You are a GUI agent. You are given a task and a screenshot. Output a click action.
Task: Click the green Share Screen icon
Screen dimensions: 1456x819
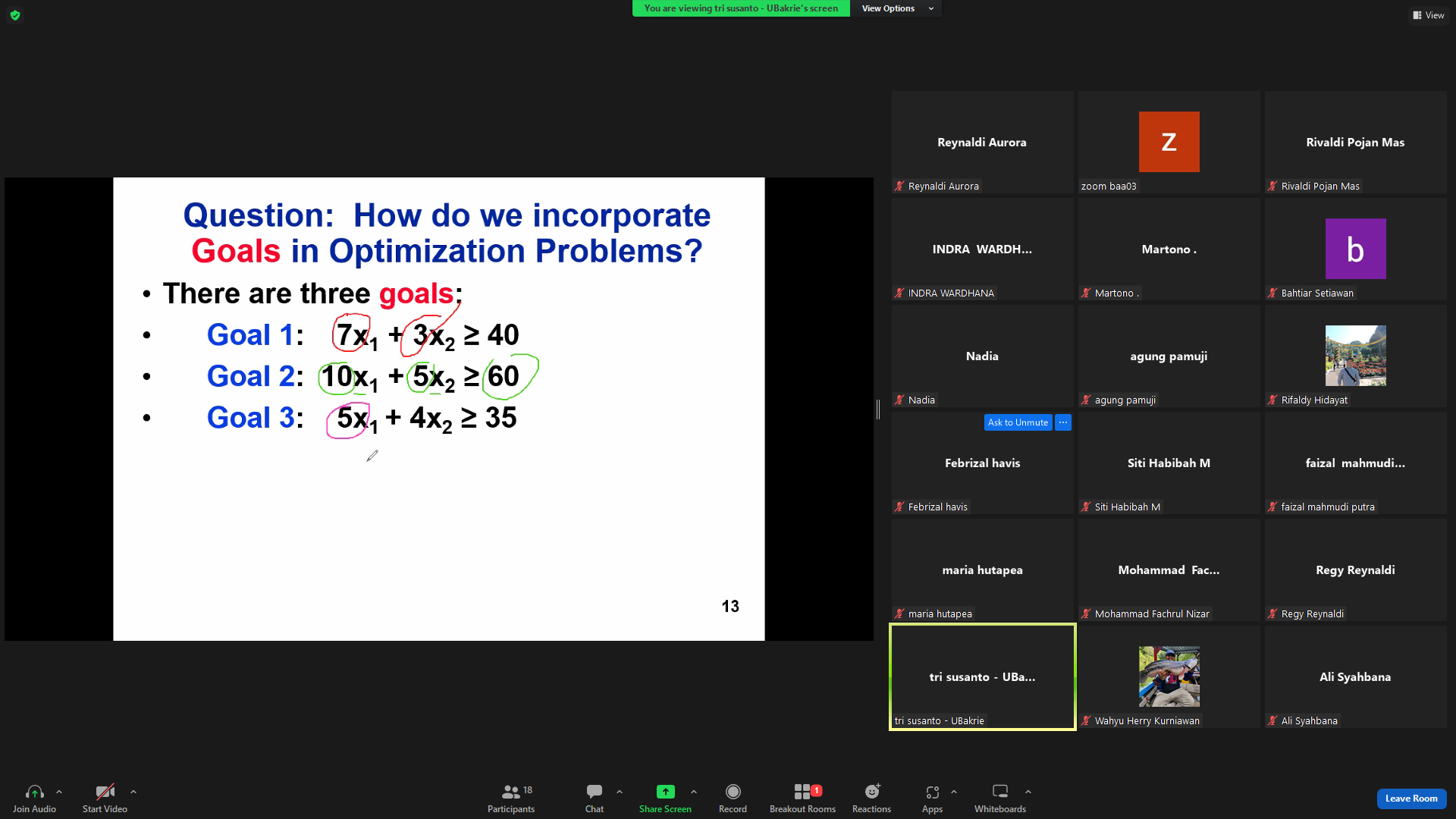click(665, 792)
